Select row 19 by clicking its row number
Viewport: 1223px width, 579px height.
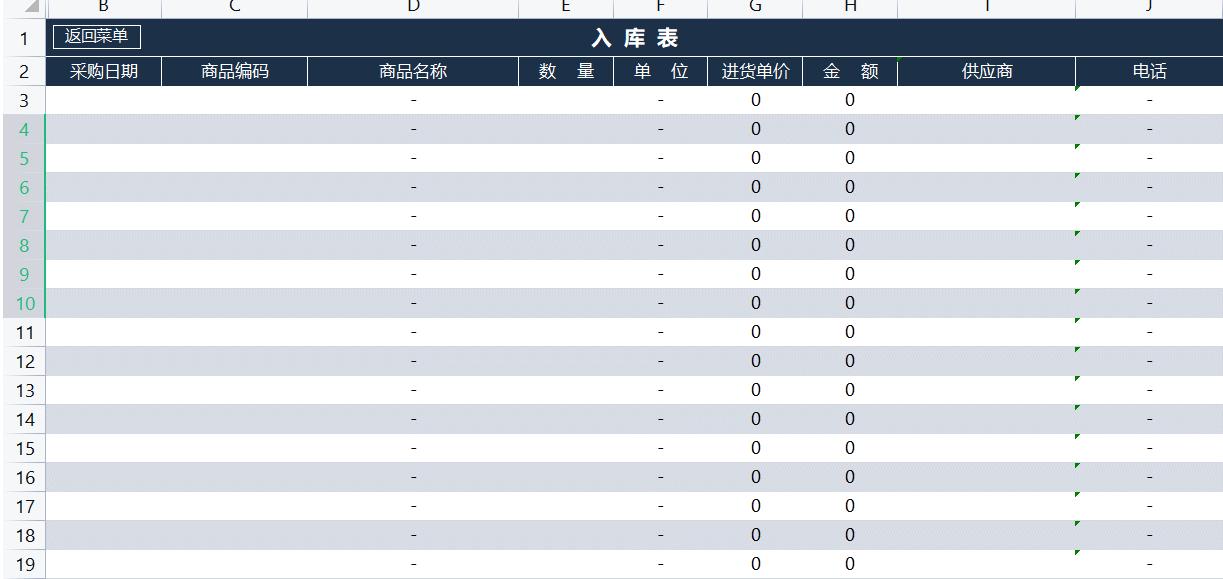point(23,563)
